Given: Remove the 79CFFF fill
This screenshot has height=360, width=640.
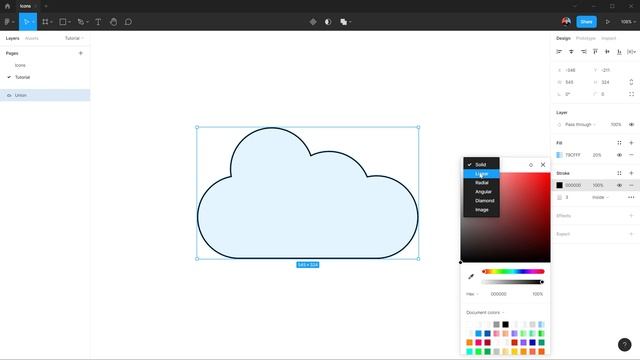Looking at the screenshot, I should click(x=631, y=155).
